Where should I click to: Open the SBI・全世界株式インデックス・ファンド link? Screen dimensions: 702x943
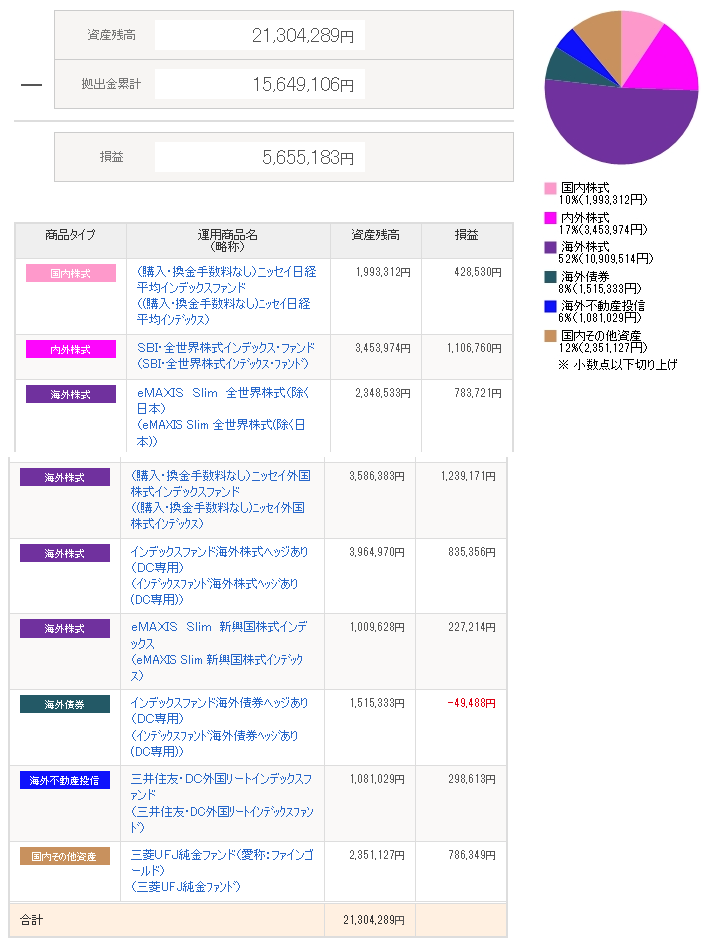pyautogui.click(x=225, y=348)
